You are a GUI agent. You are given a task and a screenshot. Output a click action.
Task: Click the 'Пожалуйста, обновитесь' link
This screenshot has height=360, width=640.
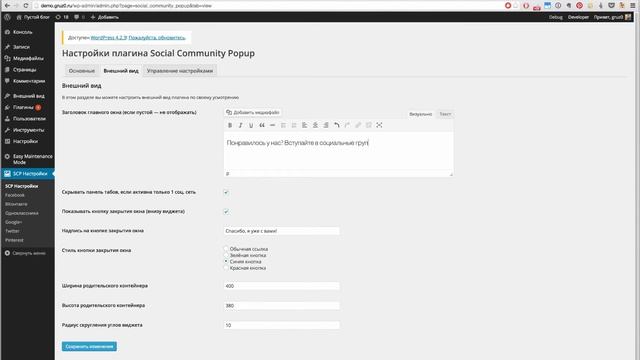click(157, 38)
